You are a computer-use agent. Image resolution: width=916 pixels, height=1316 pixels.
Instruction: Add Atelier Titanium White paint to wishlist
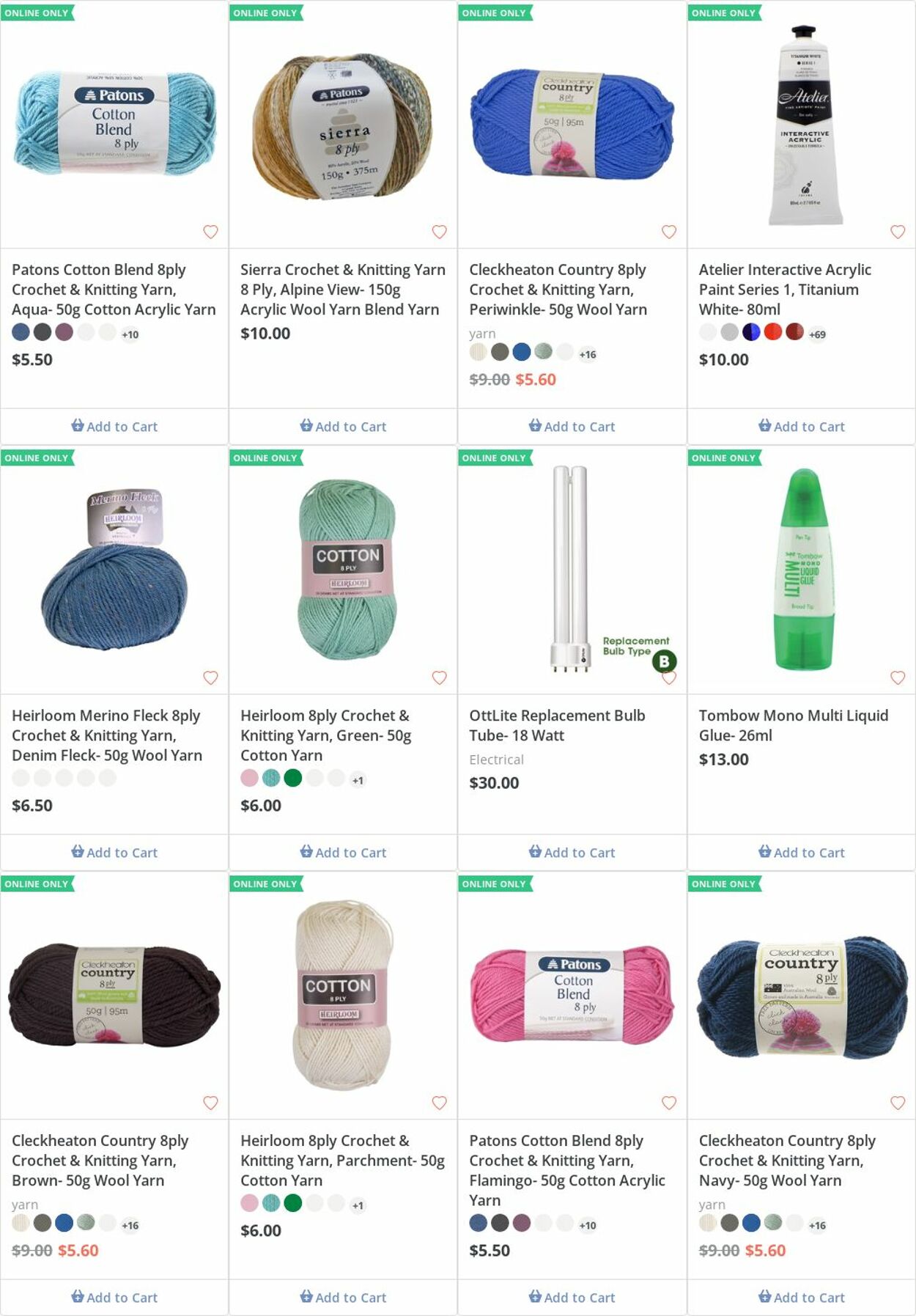(898, 232)
